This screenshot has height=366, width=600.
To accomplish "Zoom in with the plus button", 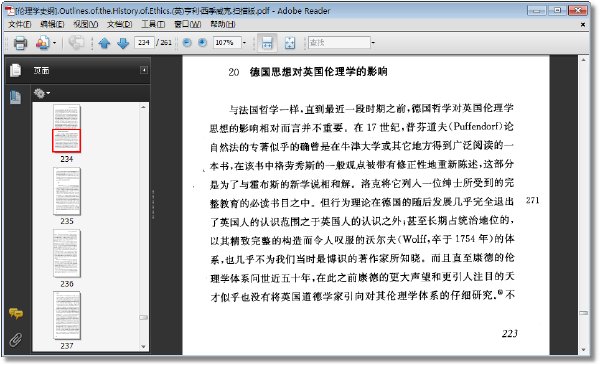I will [202, 42].
